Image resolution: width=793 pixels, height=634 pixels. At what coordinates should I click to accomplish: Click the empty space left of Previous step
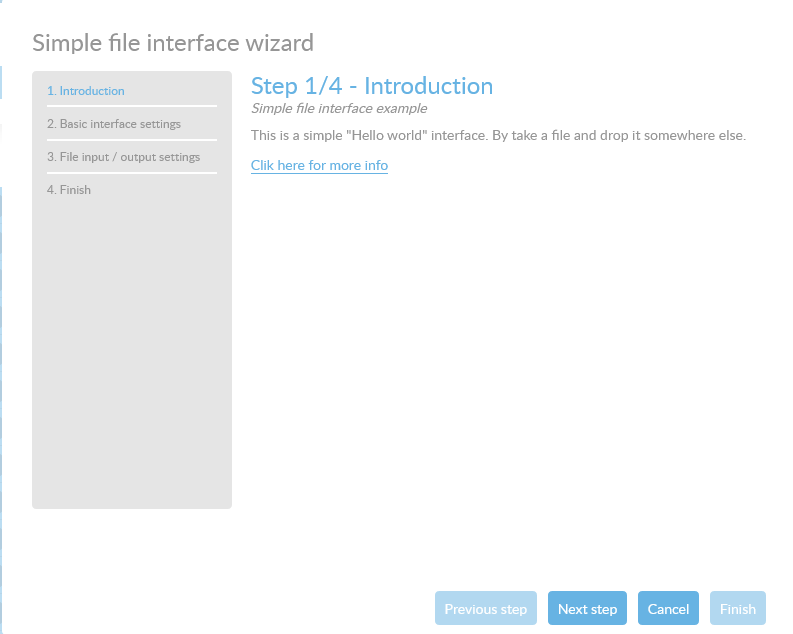(250, 609)
